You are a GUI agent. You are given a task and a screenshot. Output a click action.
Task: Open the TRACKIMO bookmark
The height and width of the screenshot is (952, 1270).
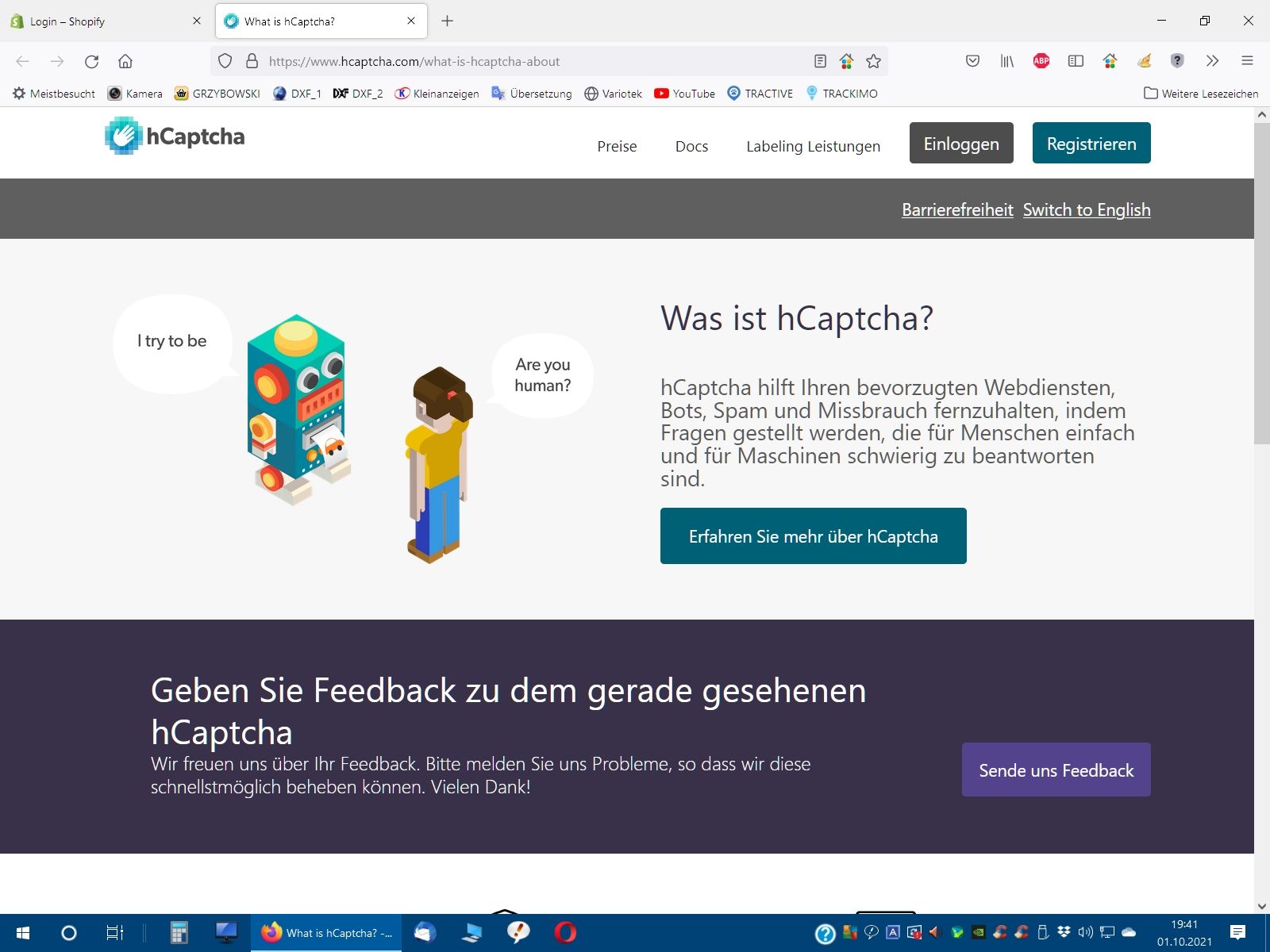click(842, 94)
